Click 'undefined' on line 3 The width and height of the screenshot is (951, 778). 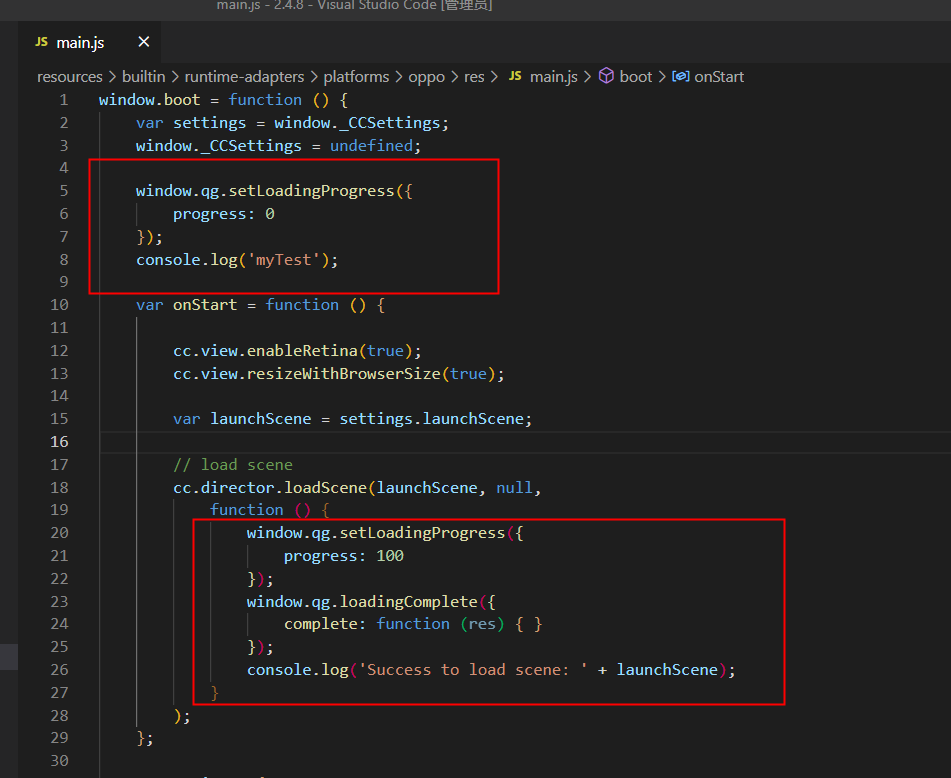[x=371, y=146]
